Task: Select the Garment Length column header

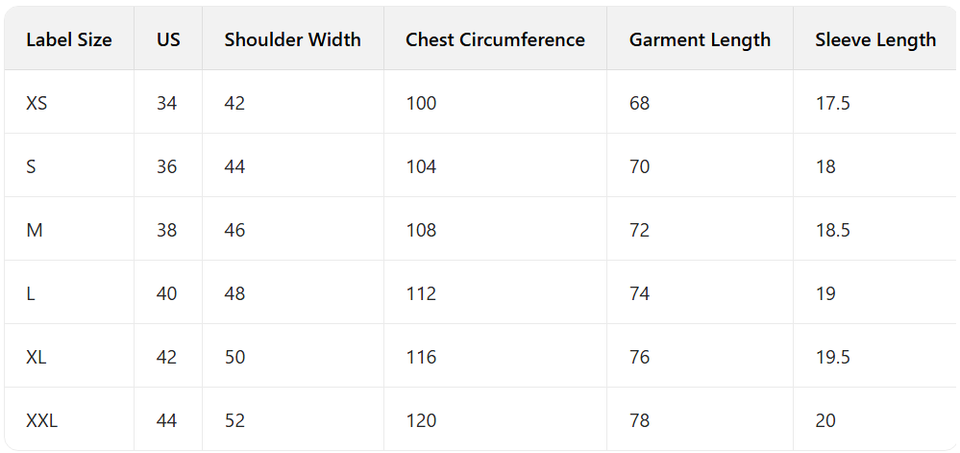Action: pyautogui.click(x=700, y=40)
